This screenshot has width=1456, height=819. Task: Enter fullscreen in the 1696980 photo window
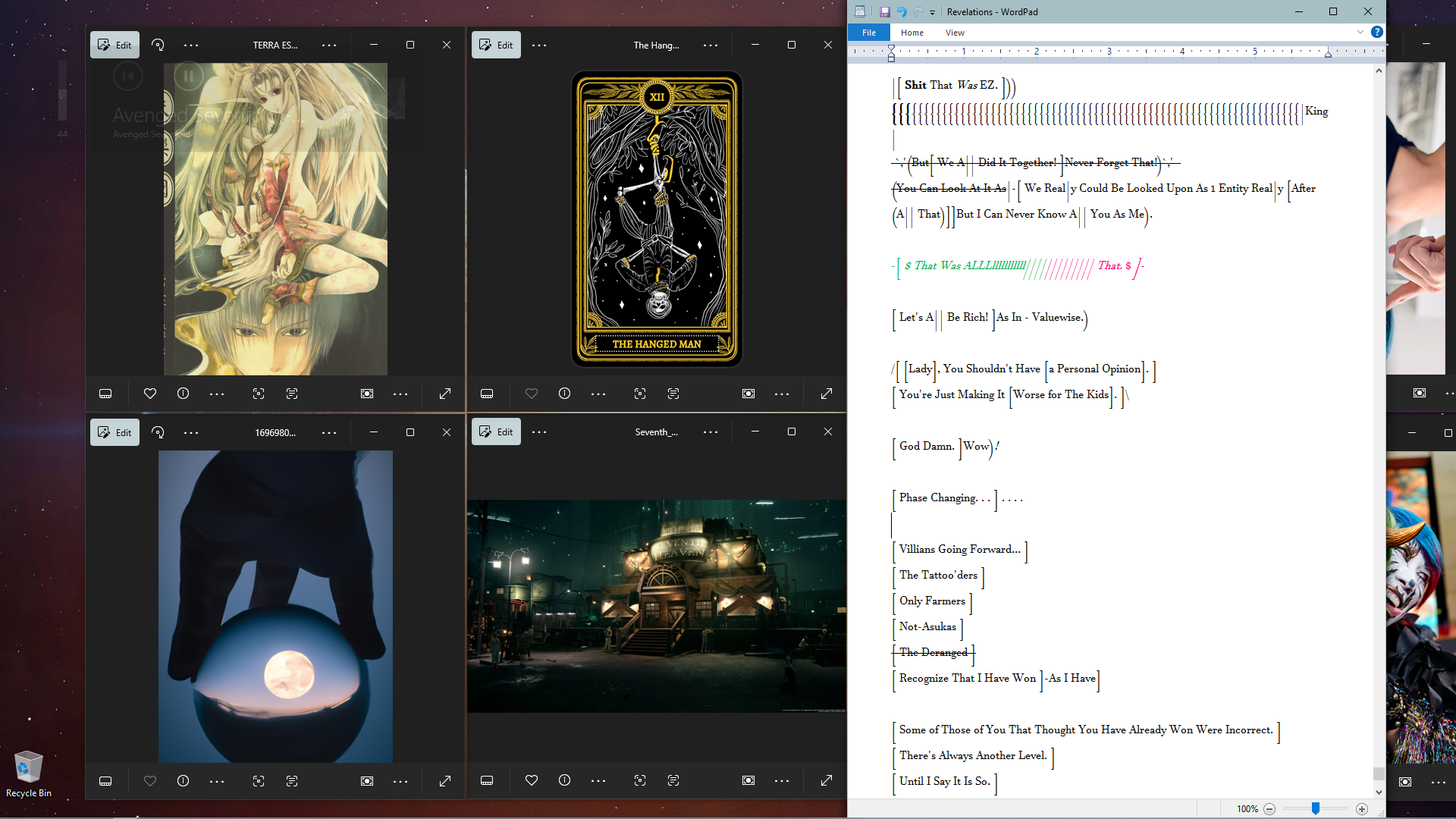pos(445,781)
